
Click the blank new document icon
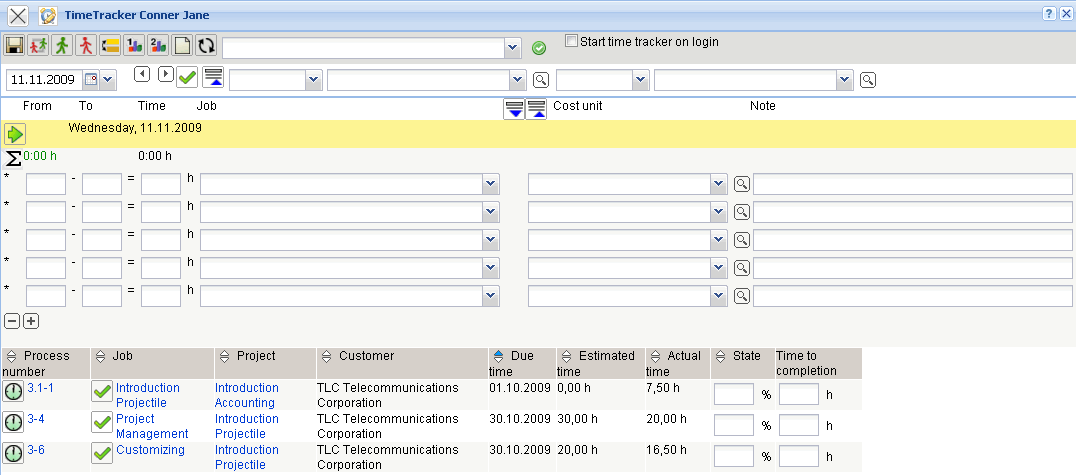(182, 46)
